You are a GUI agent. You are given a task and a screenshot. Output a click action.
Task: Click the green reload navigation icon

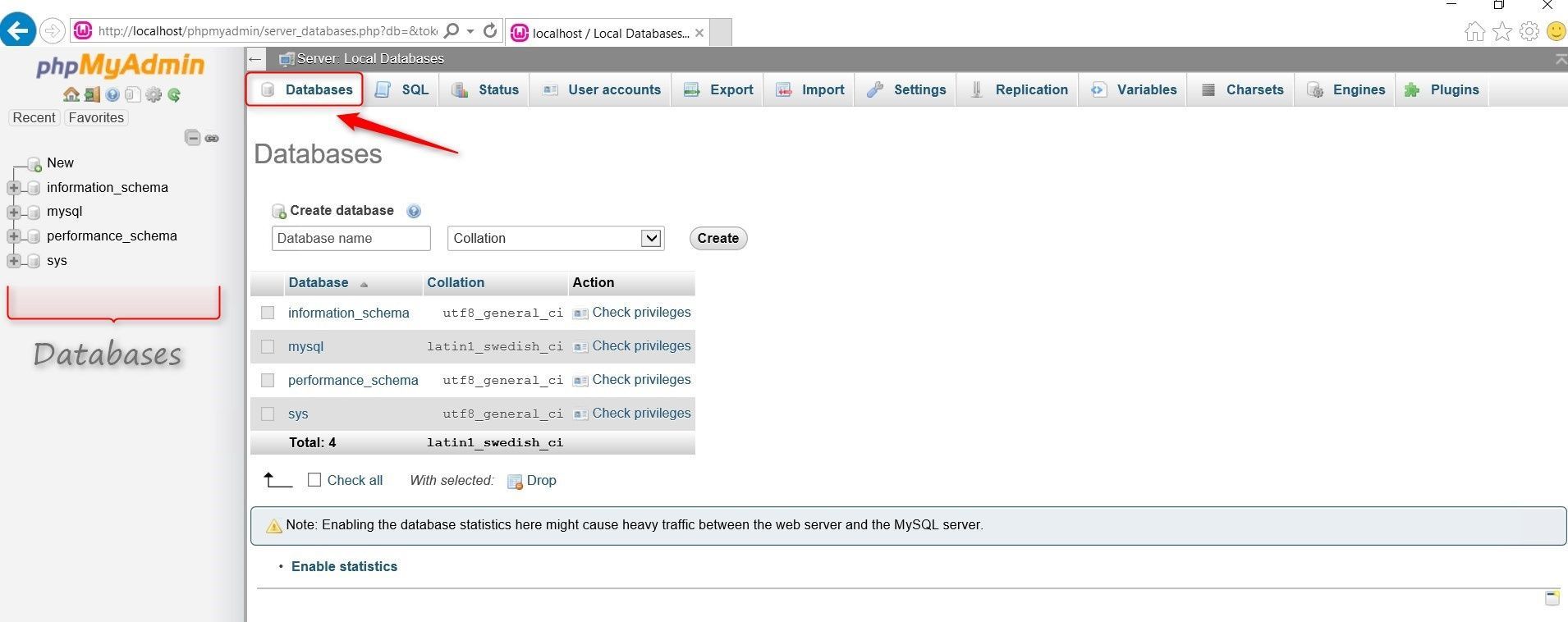(174, 94)
